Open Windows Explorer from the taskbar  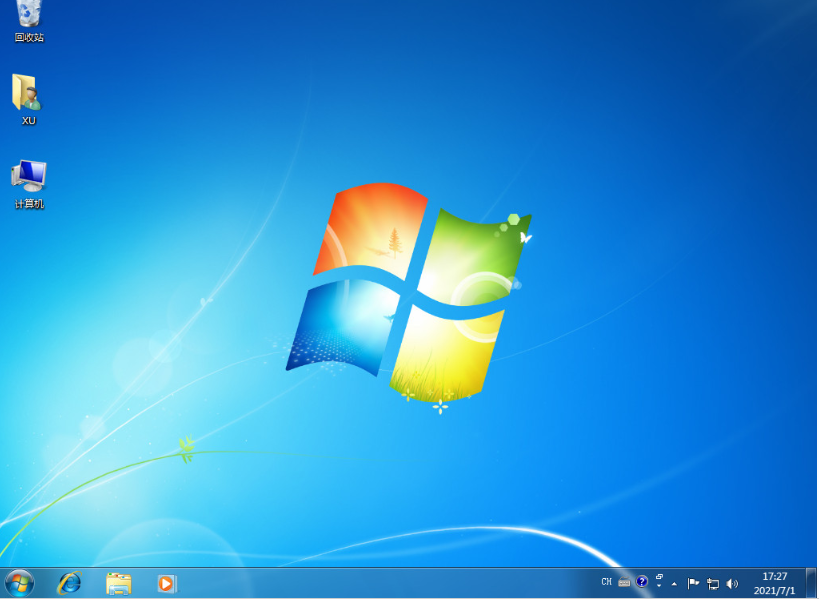[x=117, y=582]
